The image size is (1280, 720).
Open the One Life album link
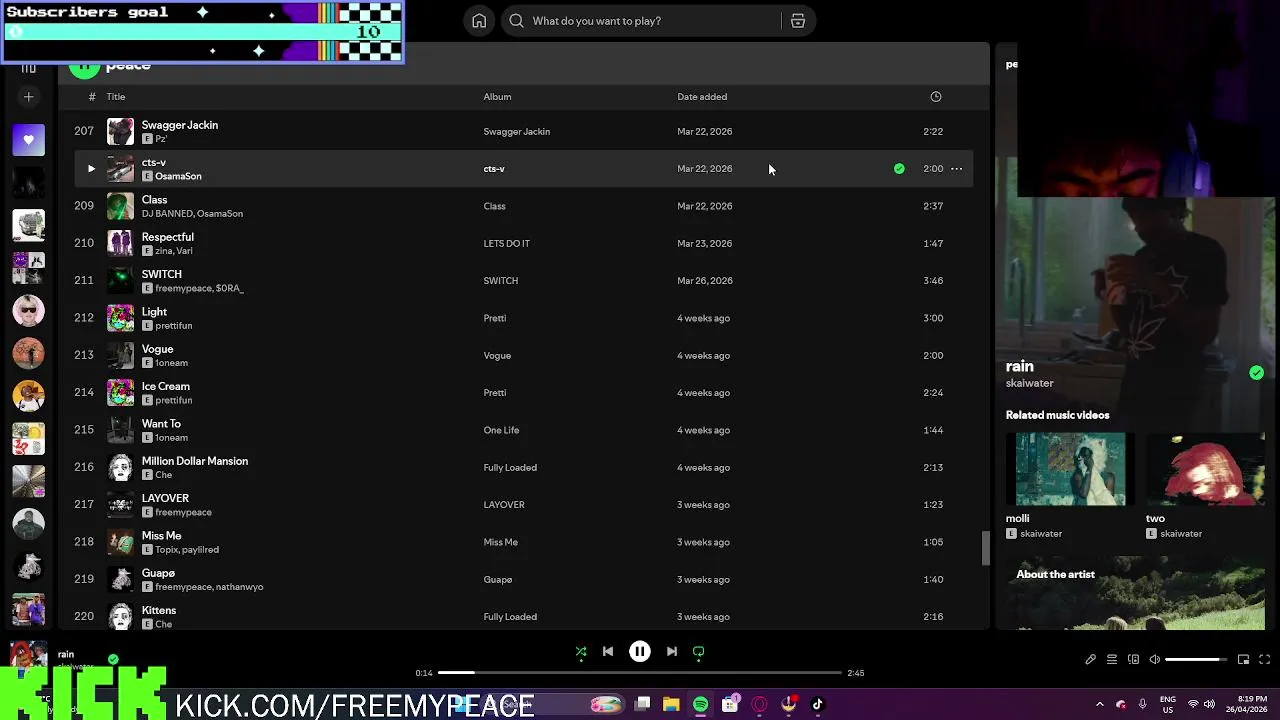tap(501, 431)
